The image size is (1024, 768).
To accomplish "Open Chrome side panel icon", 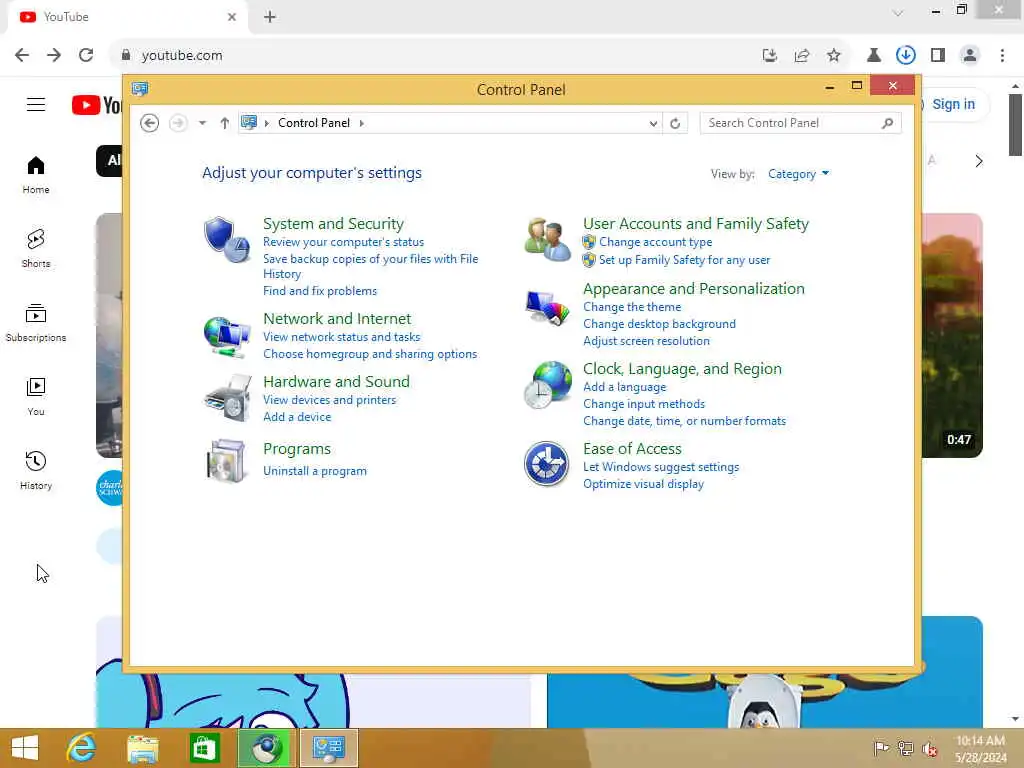I will 938,55.
